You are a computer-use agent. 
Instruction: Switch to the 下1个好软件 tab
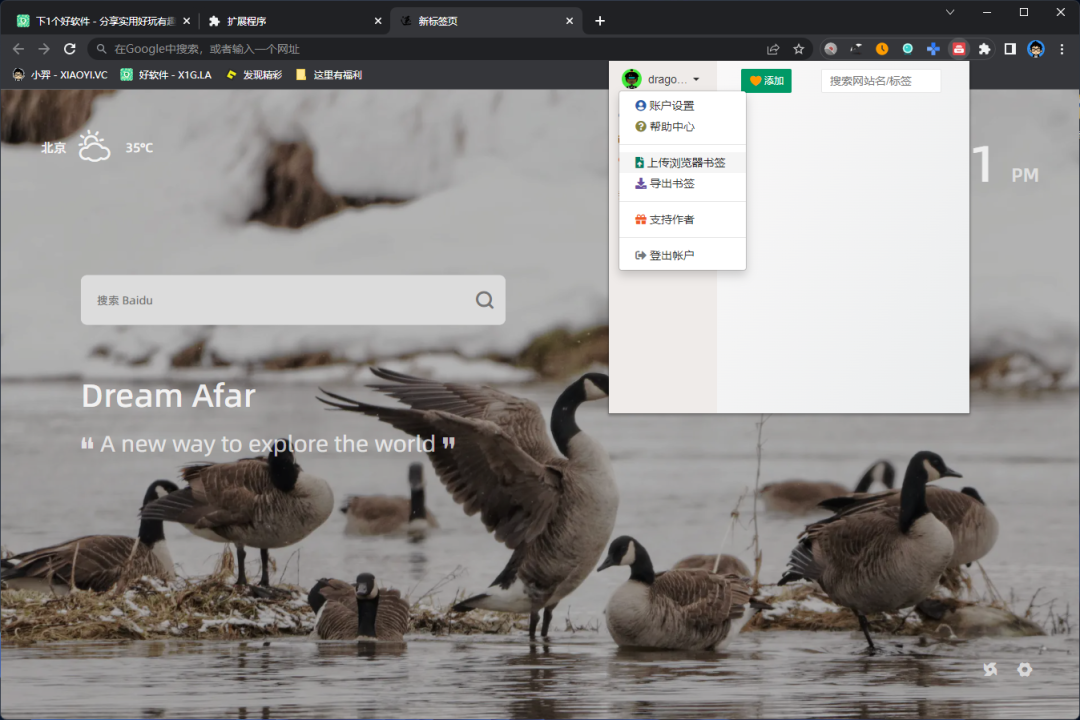pos(103,21)
